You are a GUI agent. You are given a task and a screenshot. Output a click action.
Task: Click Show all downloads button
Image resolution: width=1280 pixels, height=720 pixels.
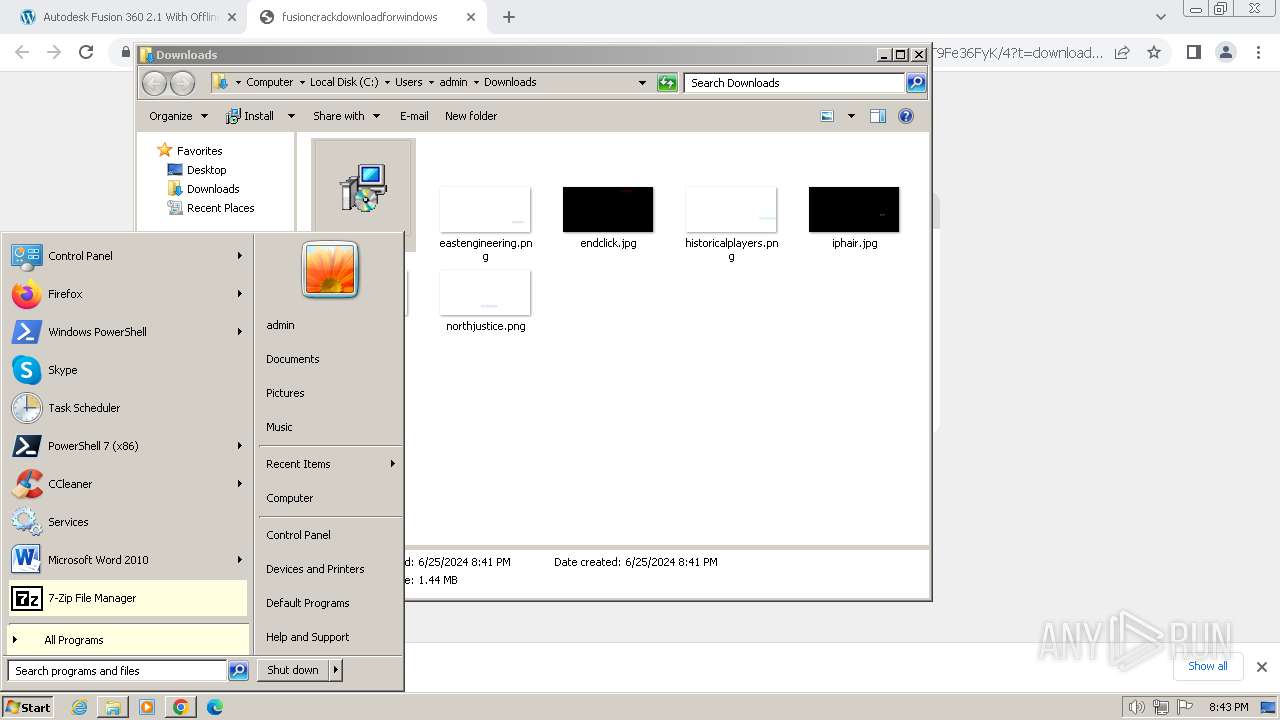1208,666
